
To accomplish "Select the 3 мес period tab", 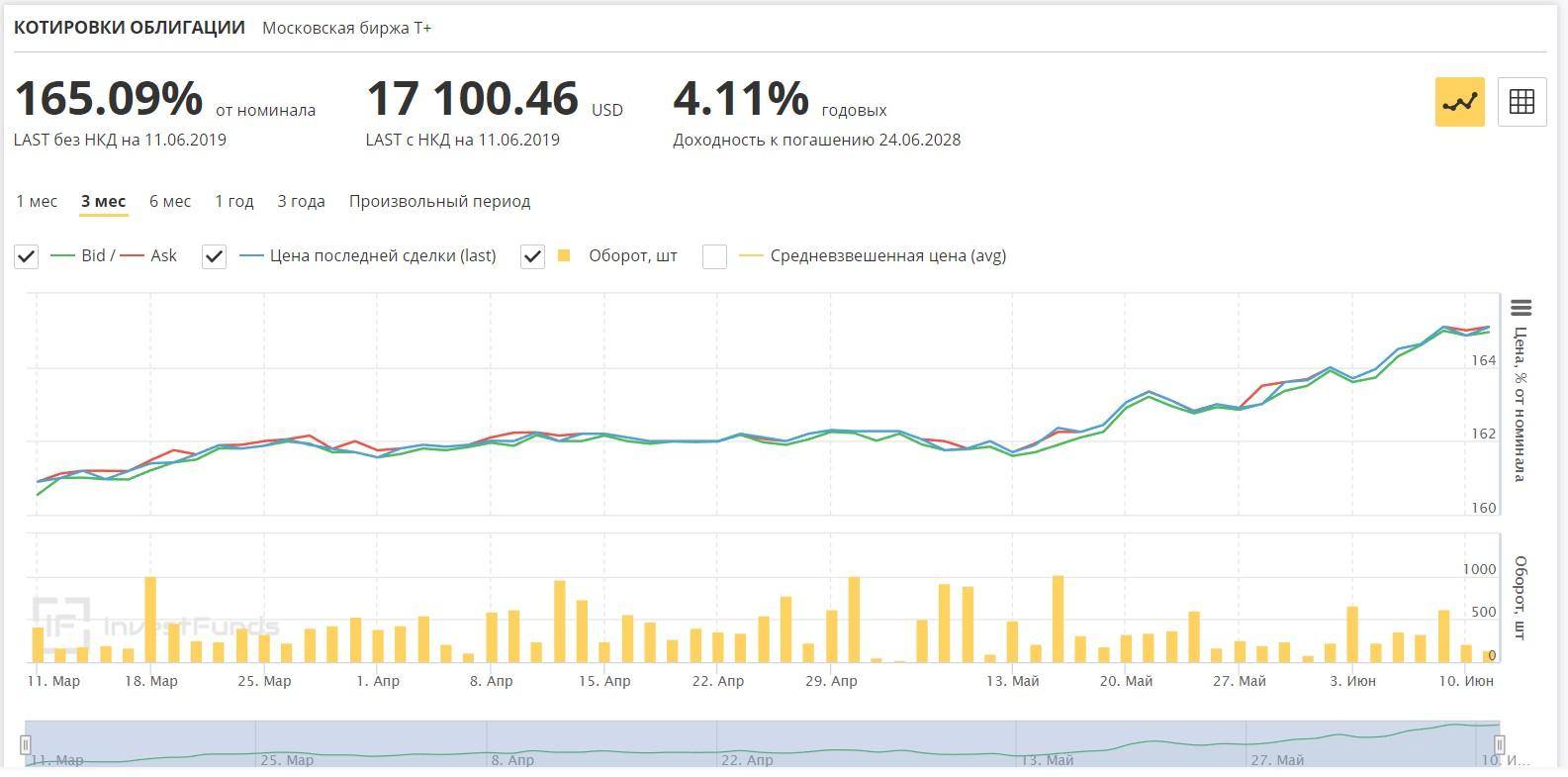I will [x=103, y=201].
